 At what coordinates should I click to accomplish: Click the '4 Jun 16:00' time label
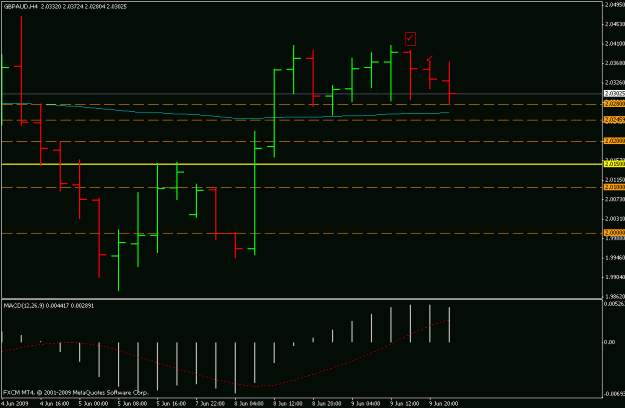pos(54,403)
